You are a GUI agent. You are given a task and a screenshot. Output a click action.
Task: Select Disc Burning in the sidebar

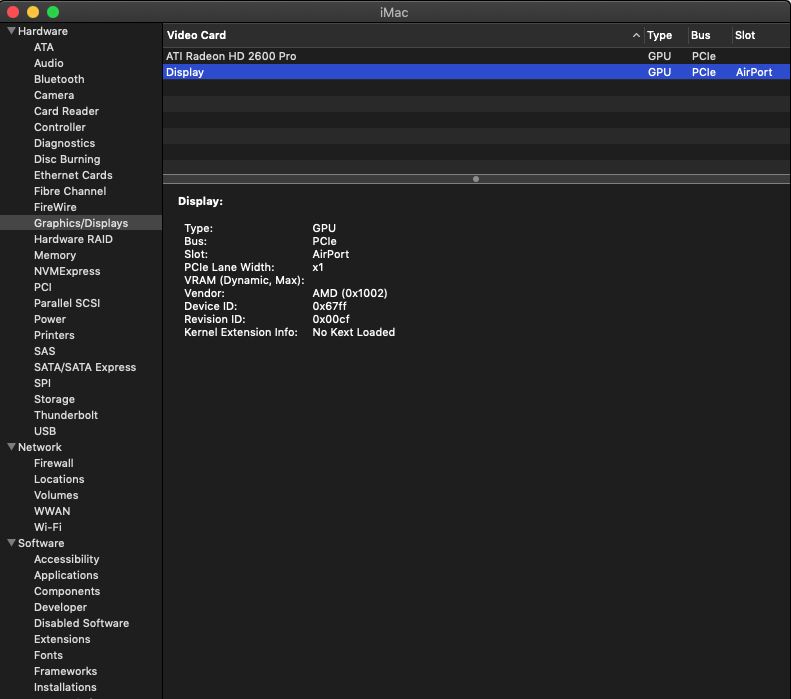pyautogui.click(x=67, y=159)
